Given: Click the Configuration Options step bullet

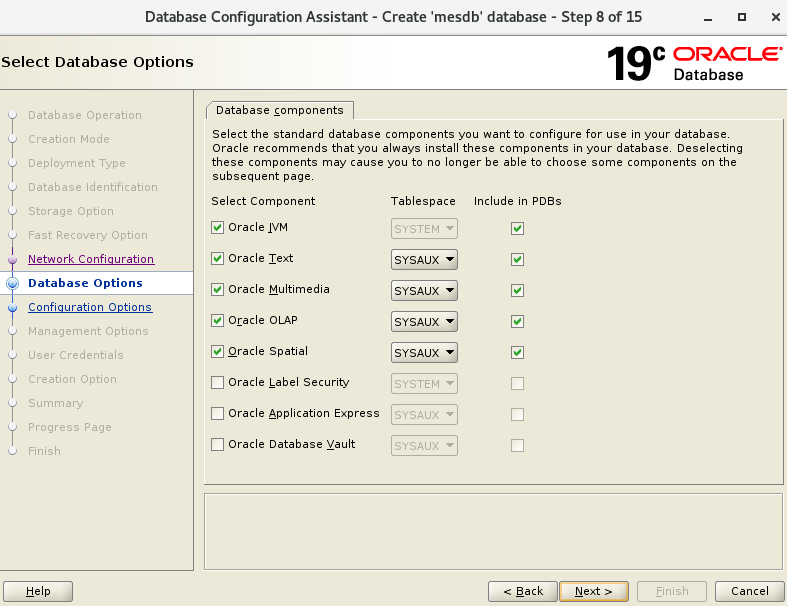Looking at the screenshot, I should click(x=13, y=308).
